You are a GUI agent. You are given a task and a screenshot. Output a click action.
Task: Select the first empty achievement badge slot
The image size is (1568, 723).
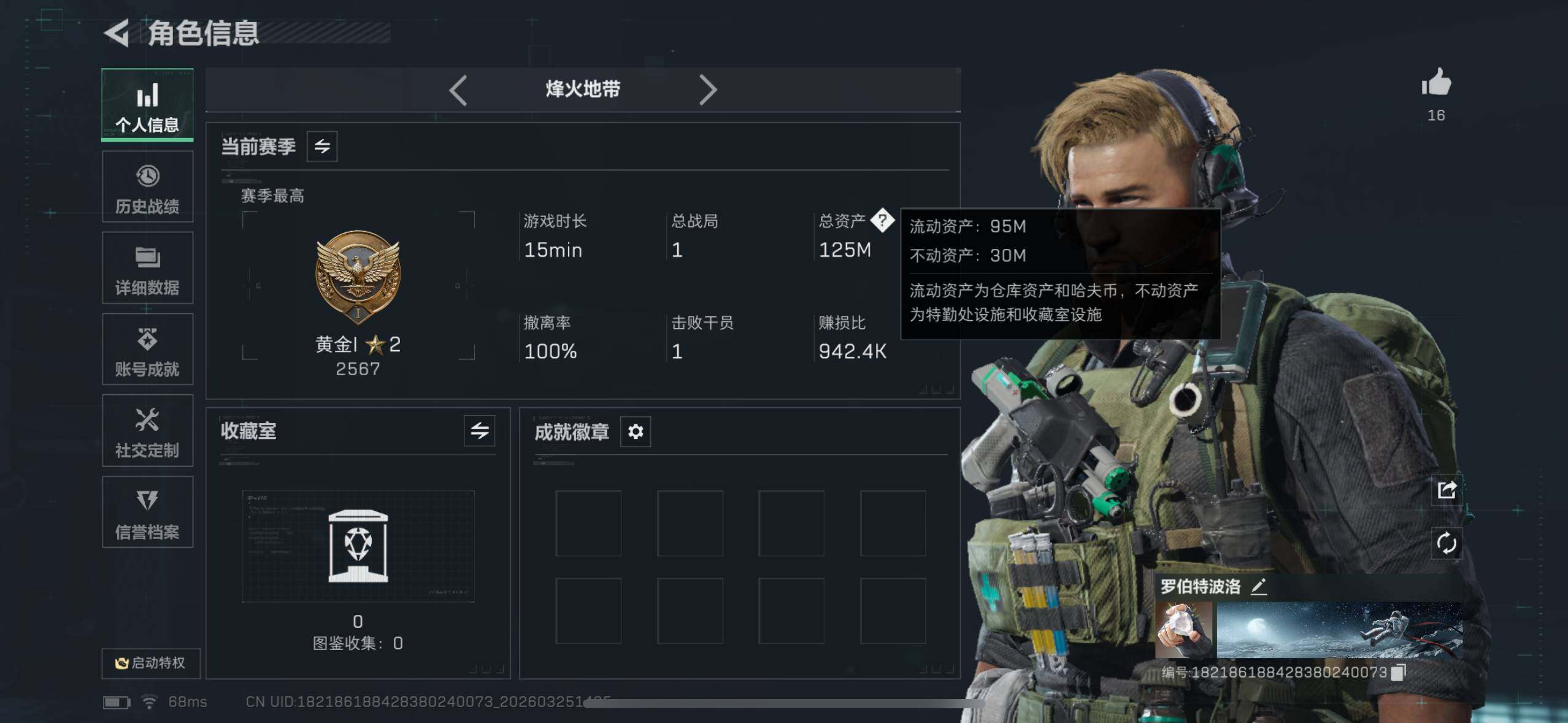tap(588, 523)
